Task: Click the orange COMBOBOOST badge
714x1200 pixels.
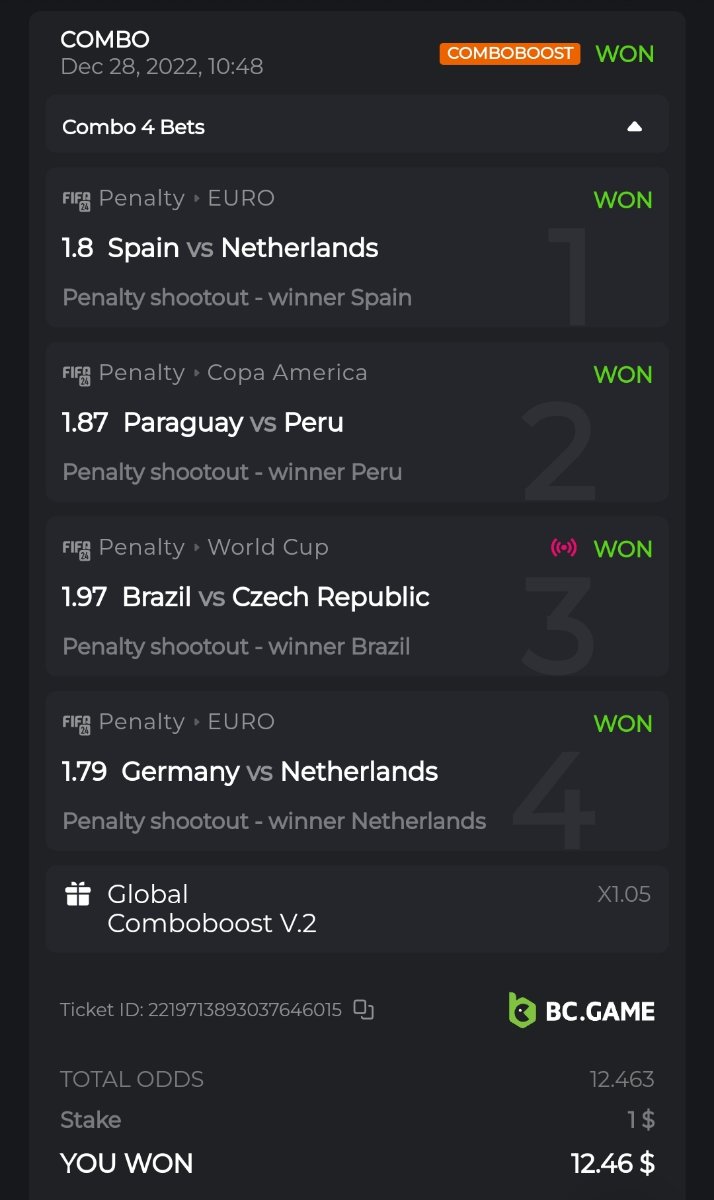Action: tap(510, 53)
